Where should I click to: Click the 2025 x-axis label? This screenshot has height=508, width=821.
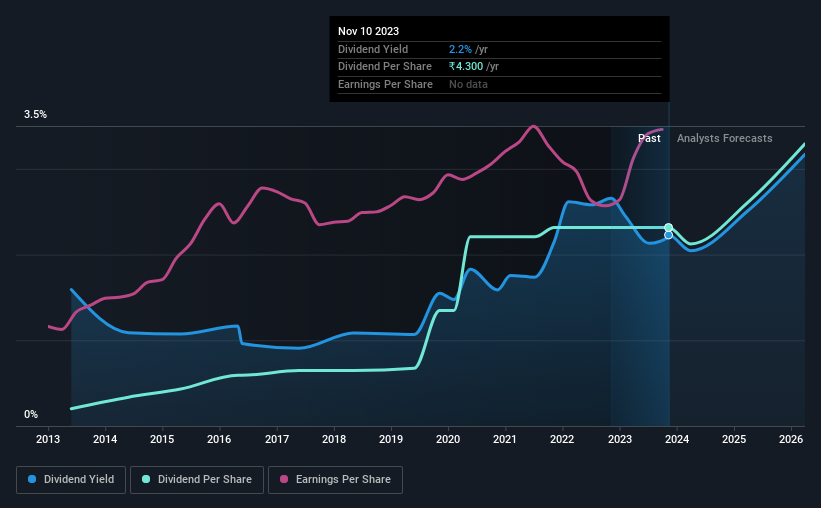pos(734,439)
